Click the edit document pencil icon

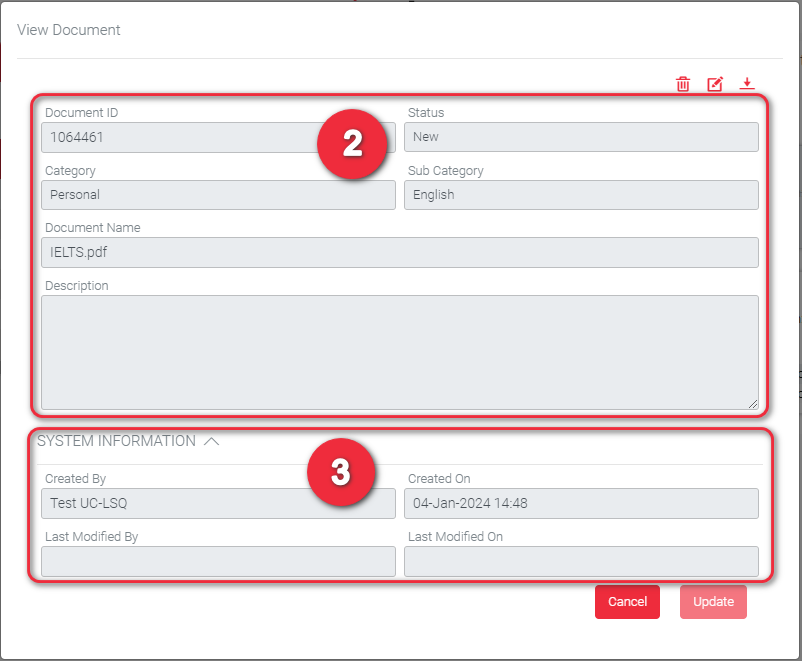tap(715, 84)
